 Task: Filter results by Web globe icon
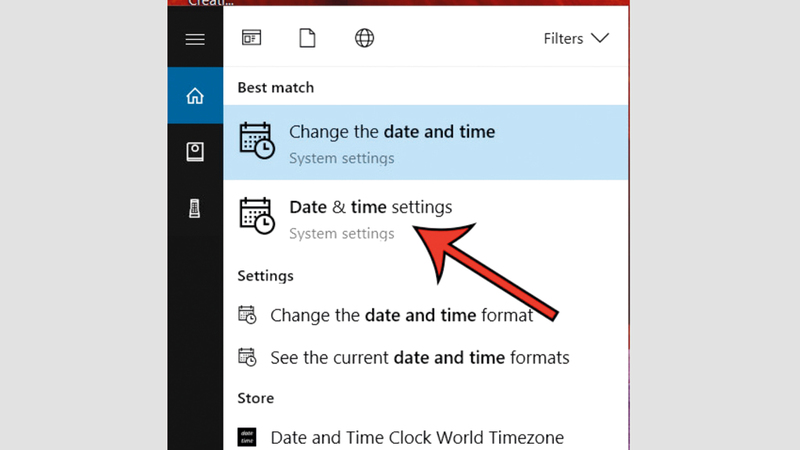tap(365, 39)
